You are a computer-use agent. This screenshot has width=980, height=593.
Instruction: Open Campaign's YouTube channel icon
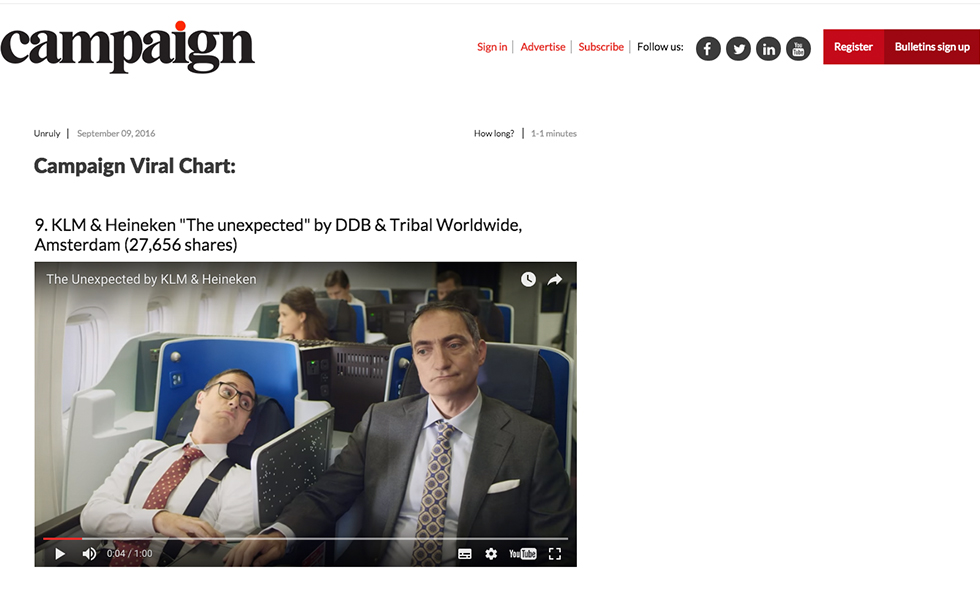[x=798, y=49]
